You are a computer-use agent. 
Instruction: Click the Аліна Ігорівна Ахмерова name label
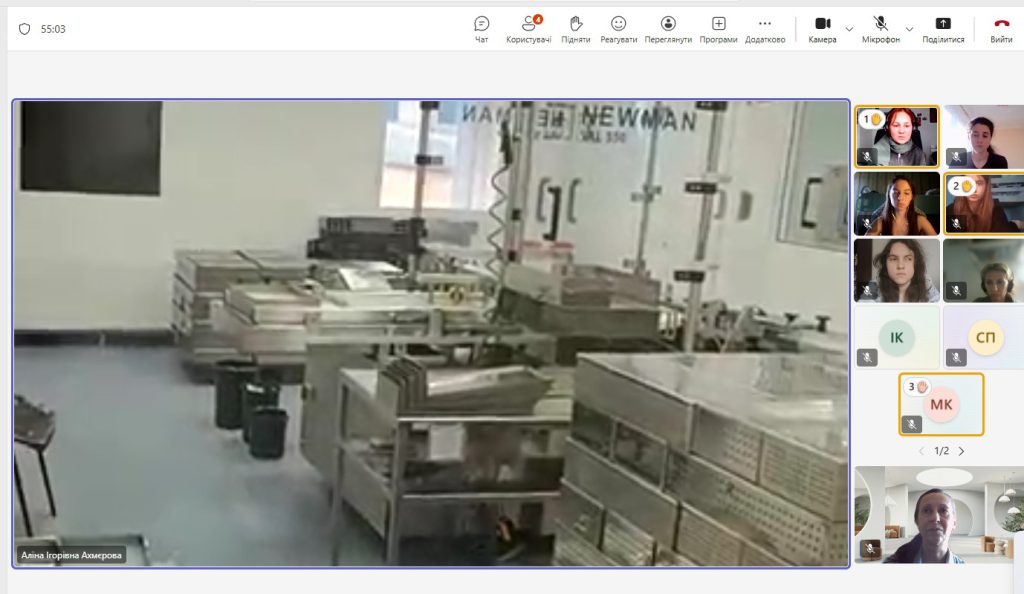(71, 555)
